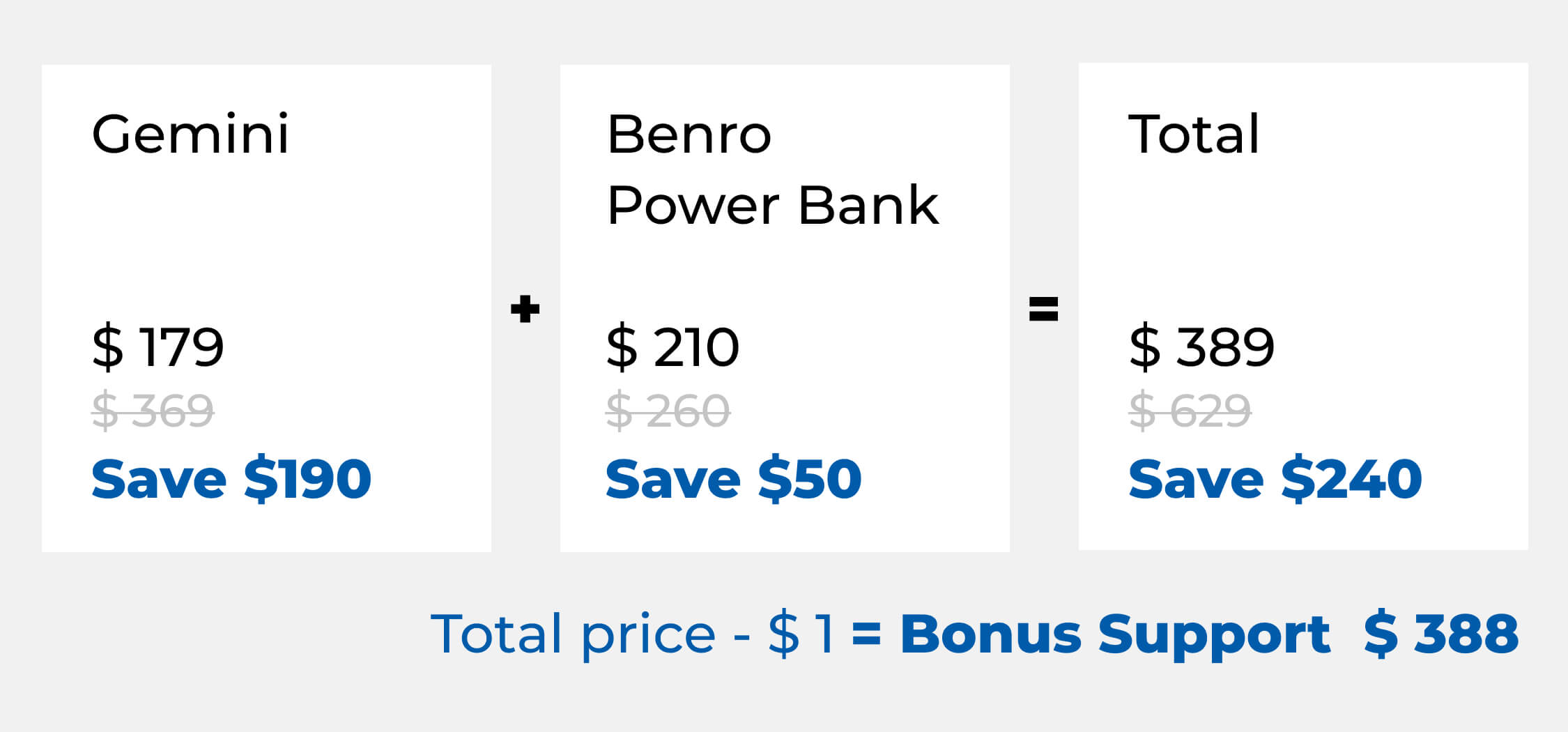
Task: Select the word Benro in the heading
Action: pyautogui.click(x=689, y=134)
